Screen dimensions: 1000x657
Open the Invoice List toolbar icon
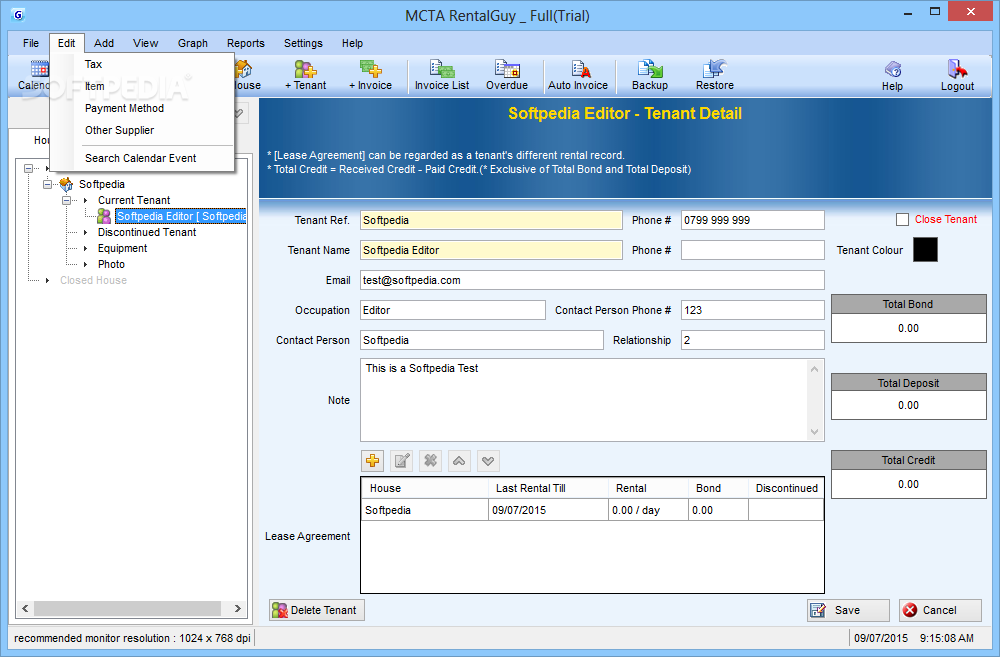point(442,75)
